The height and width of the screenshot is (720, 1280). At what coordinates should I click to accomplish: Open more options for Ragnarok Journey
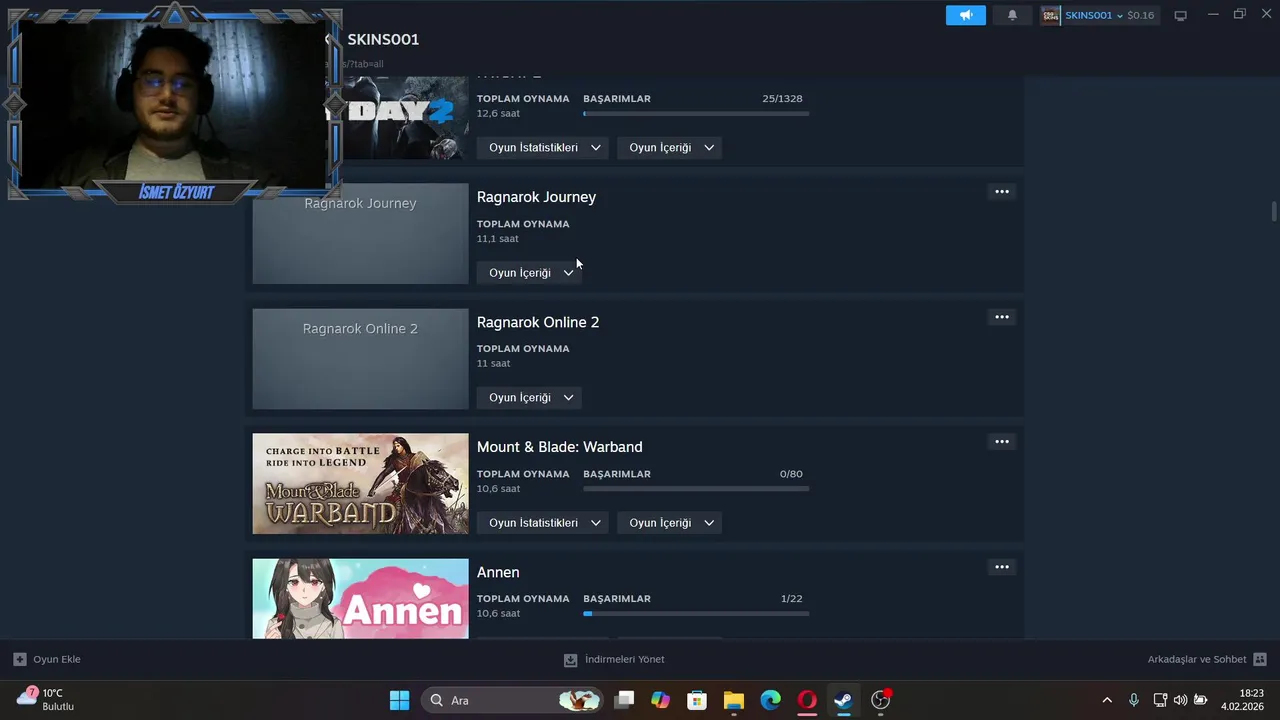click(x=1002, y=192)
